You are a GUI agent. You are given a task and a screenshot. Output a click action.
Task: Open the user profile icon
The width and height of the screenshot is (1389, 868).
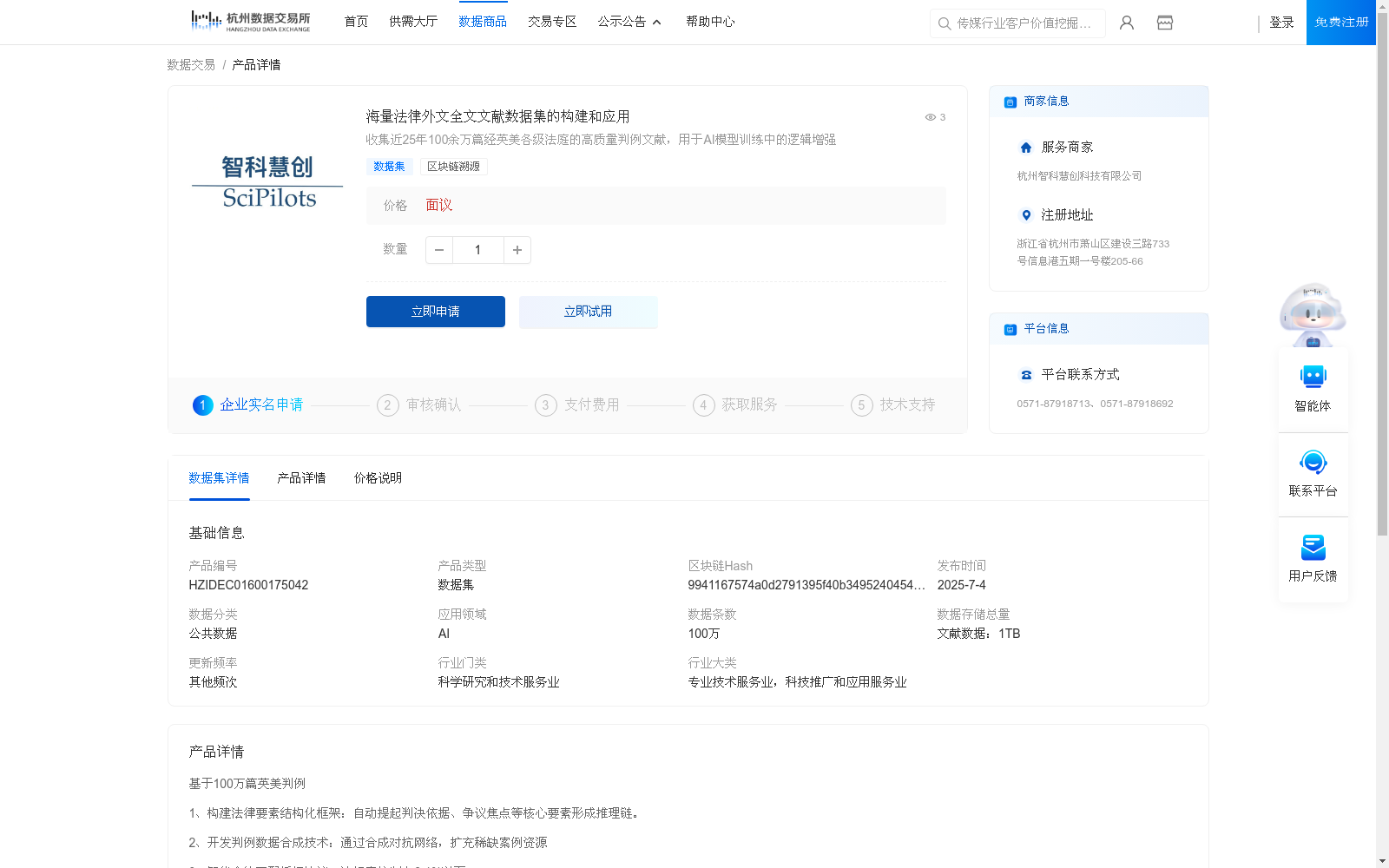[x=1127, y=23]
